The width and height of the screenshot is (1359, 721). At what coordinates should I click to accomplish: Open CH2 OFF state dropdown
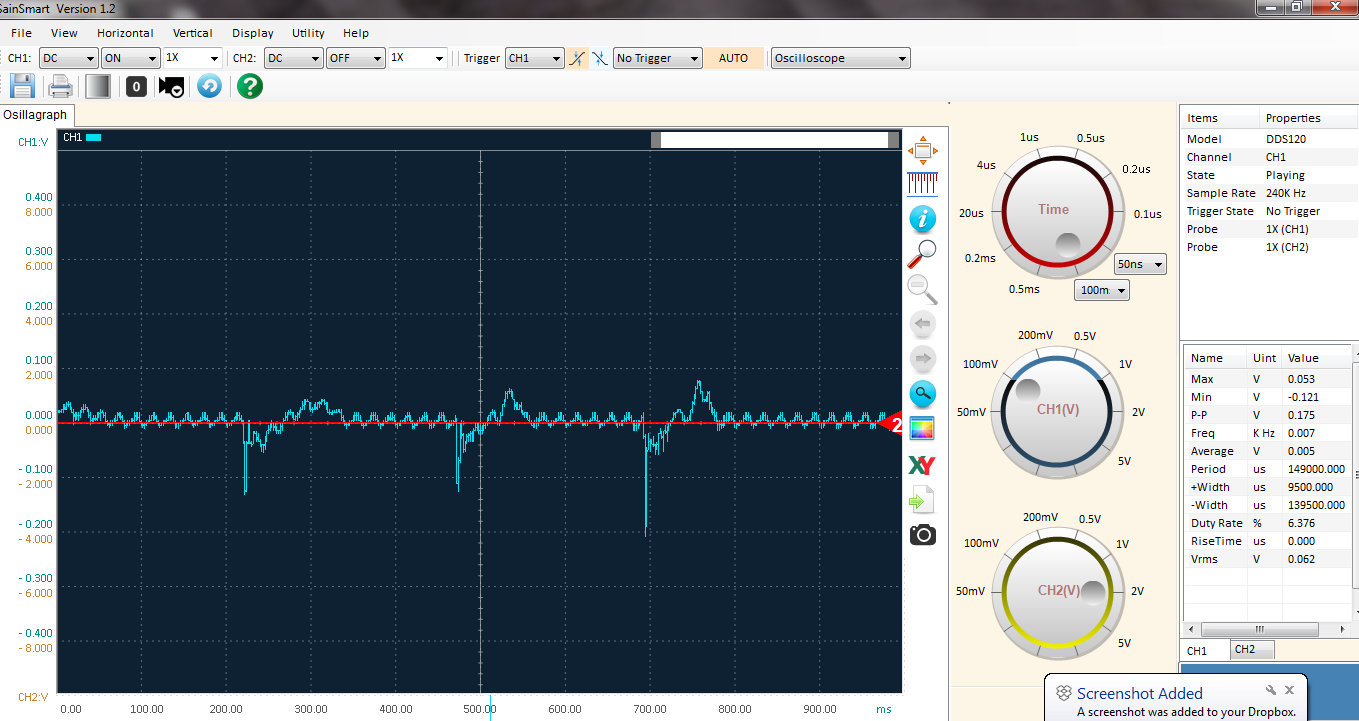coord(355,58)
